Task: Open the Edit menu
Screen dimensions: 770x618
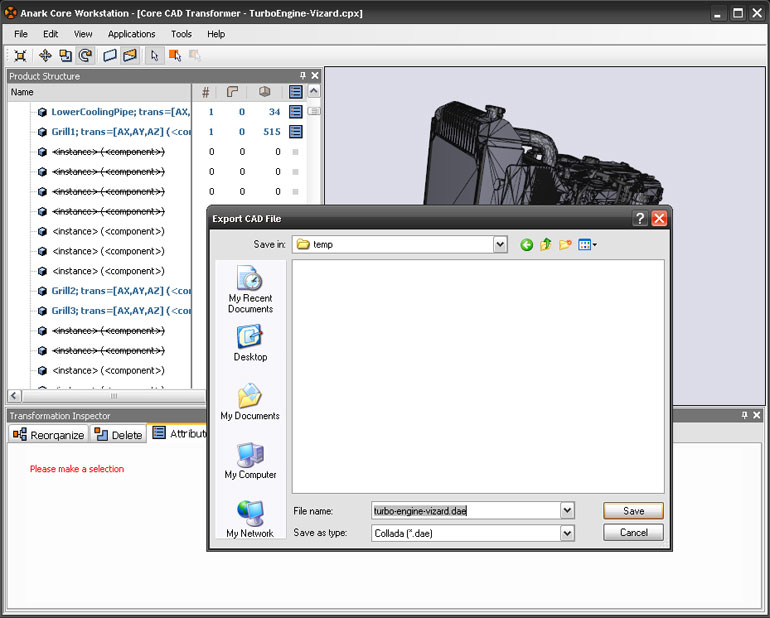Action: point(51,34)
